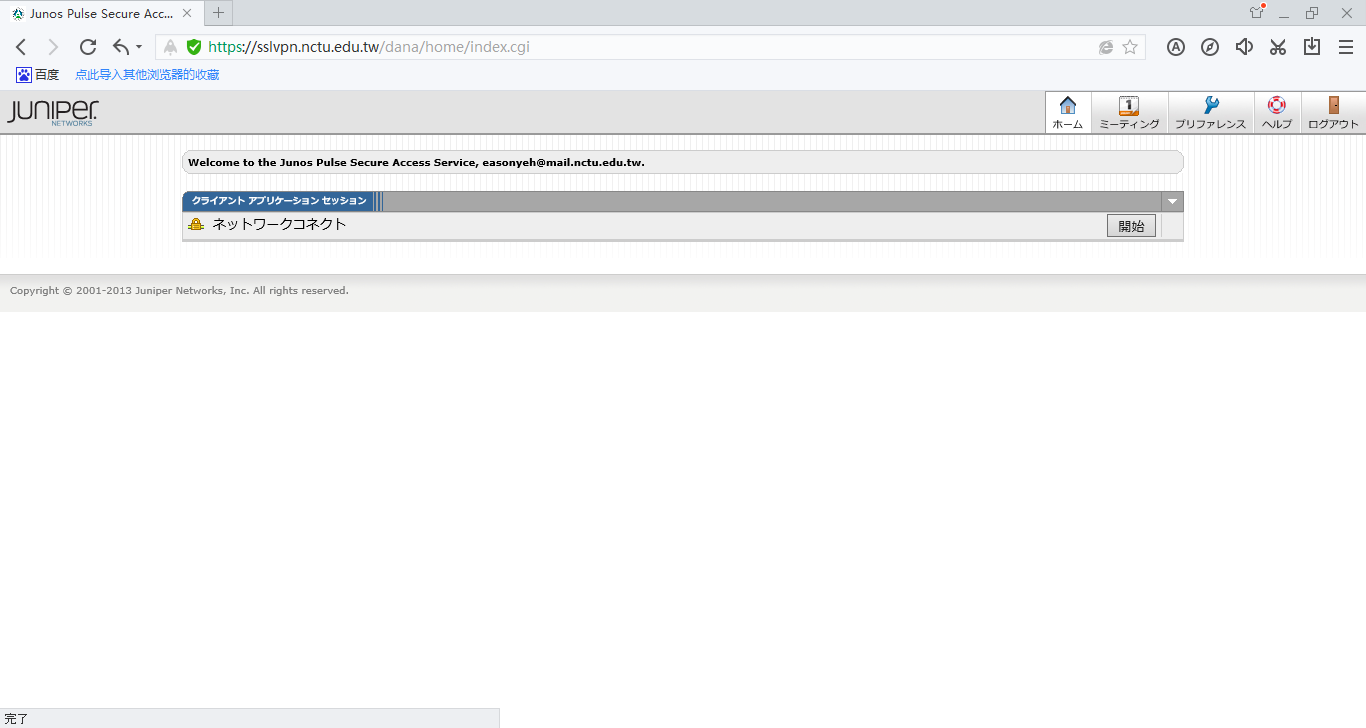This screenshot has height=728, width=1366.
Task: Click the Juniper Networks logo
Action: pyautogui.click(x=52, y=112)
